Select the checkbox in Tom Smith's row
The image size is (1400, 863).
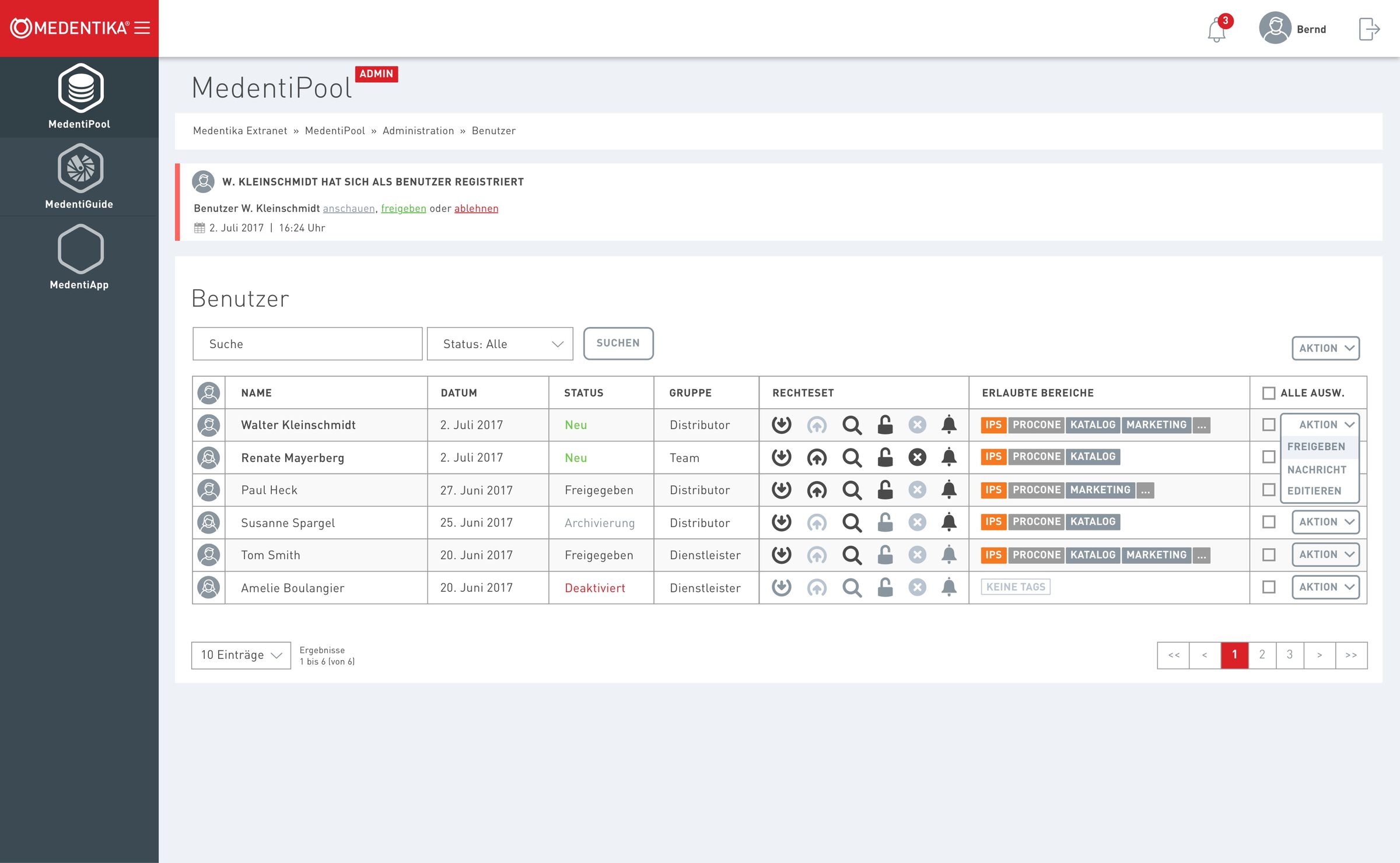click(x=1268, y=555)
